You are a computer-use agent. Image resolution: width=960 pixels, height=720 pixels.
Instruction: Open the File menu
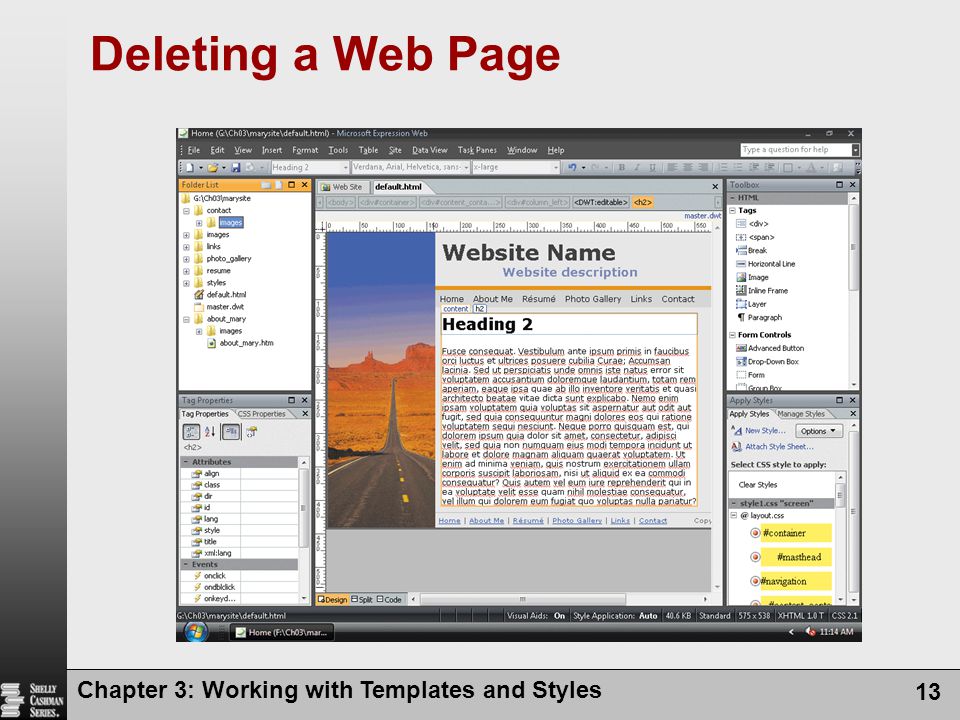pyautogui.click(x=193, y=150)
